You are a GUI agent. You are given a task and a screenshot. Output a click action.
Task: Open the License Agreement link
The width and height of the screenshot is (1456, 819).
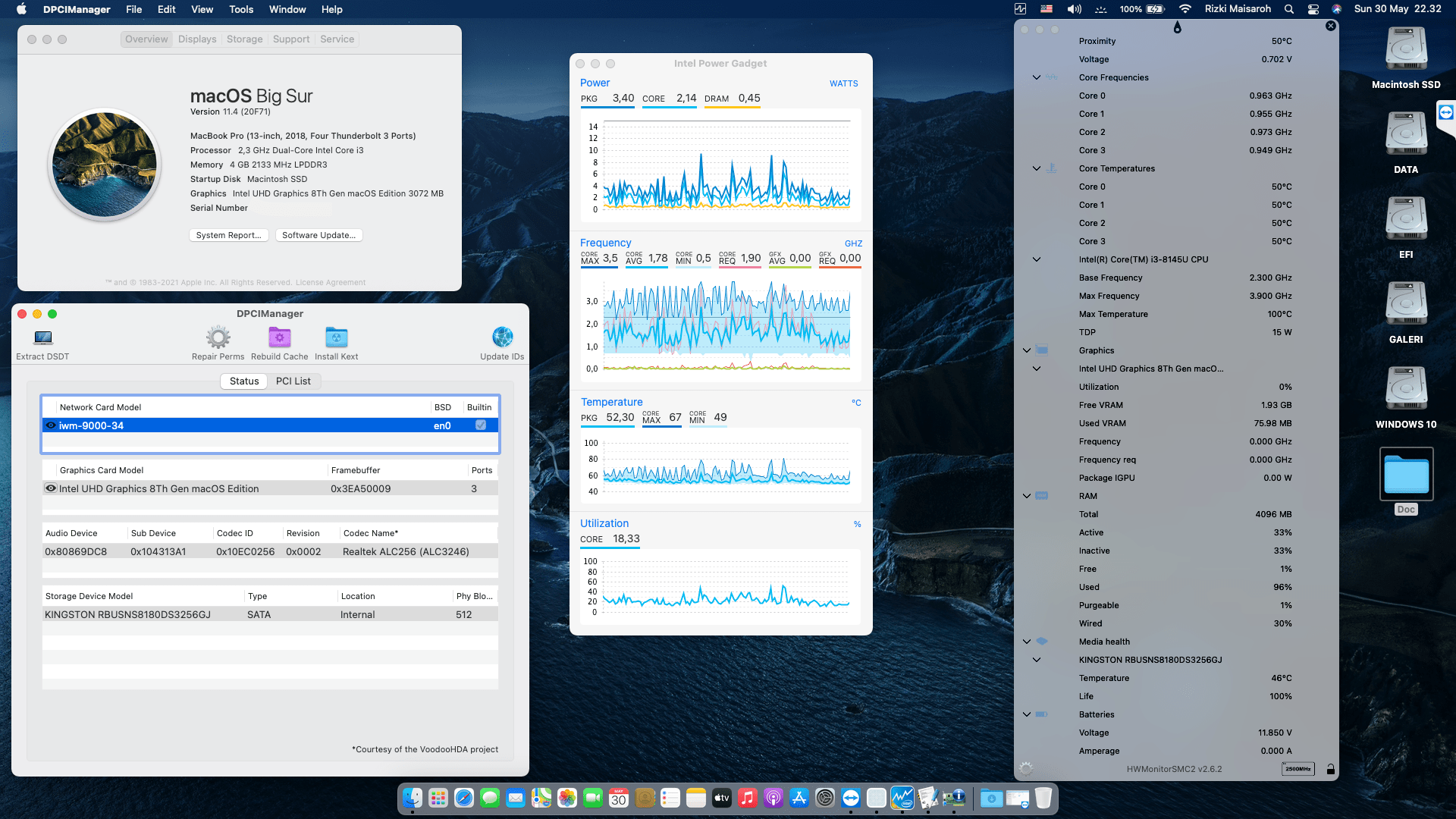coord(331,283)
